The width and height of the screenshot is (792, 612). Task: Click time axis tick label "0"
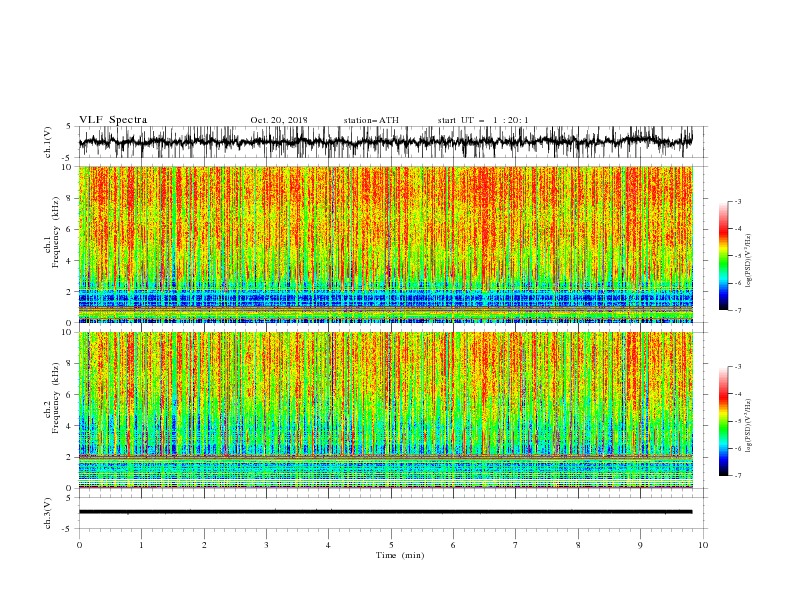pos(79,545)
